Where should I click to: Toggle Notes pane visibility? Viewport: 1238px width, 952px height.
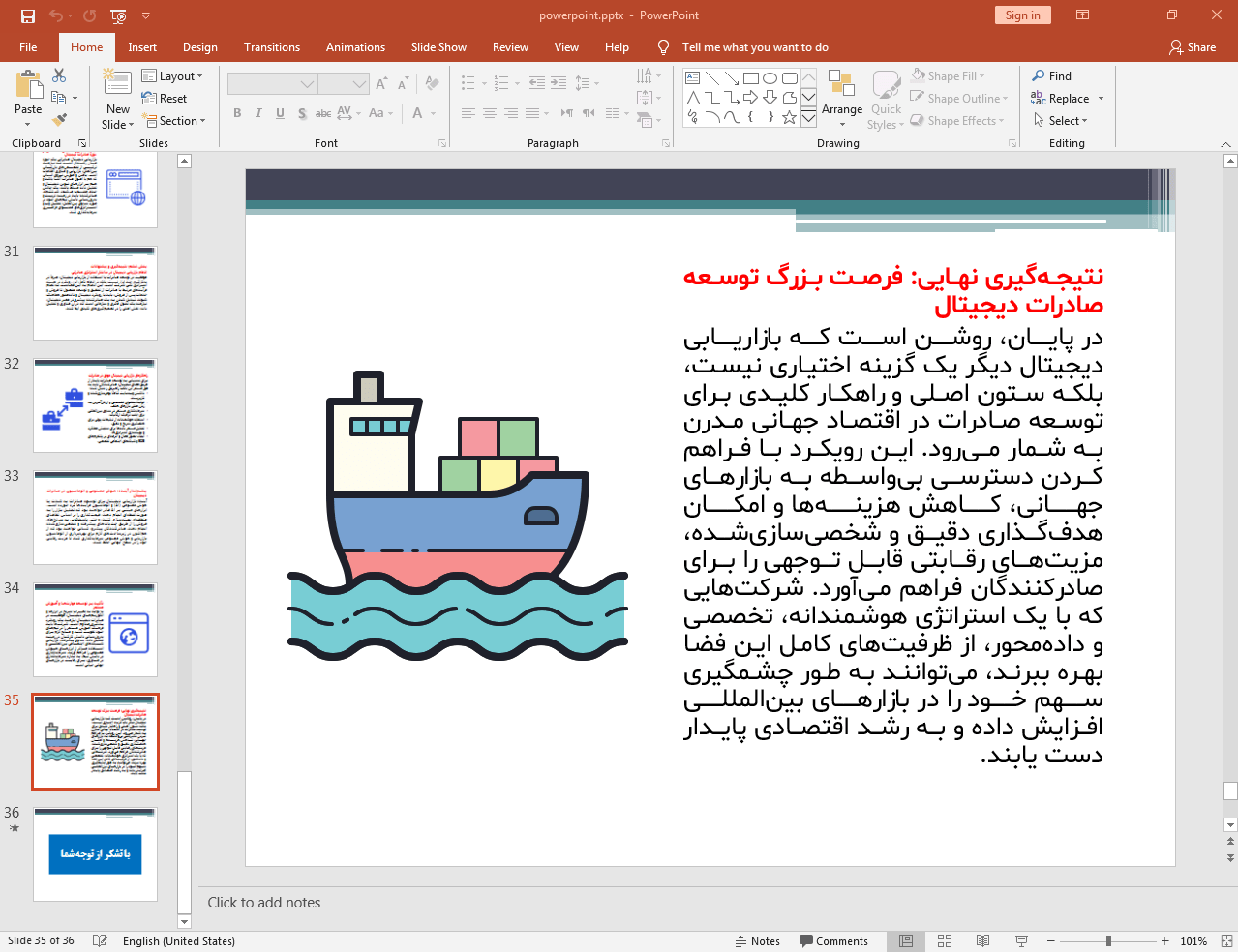758,940
